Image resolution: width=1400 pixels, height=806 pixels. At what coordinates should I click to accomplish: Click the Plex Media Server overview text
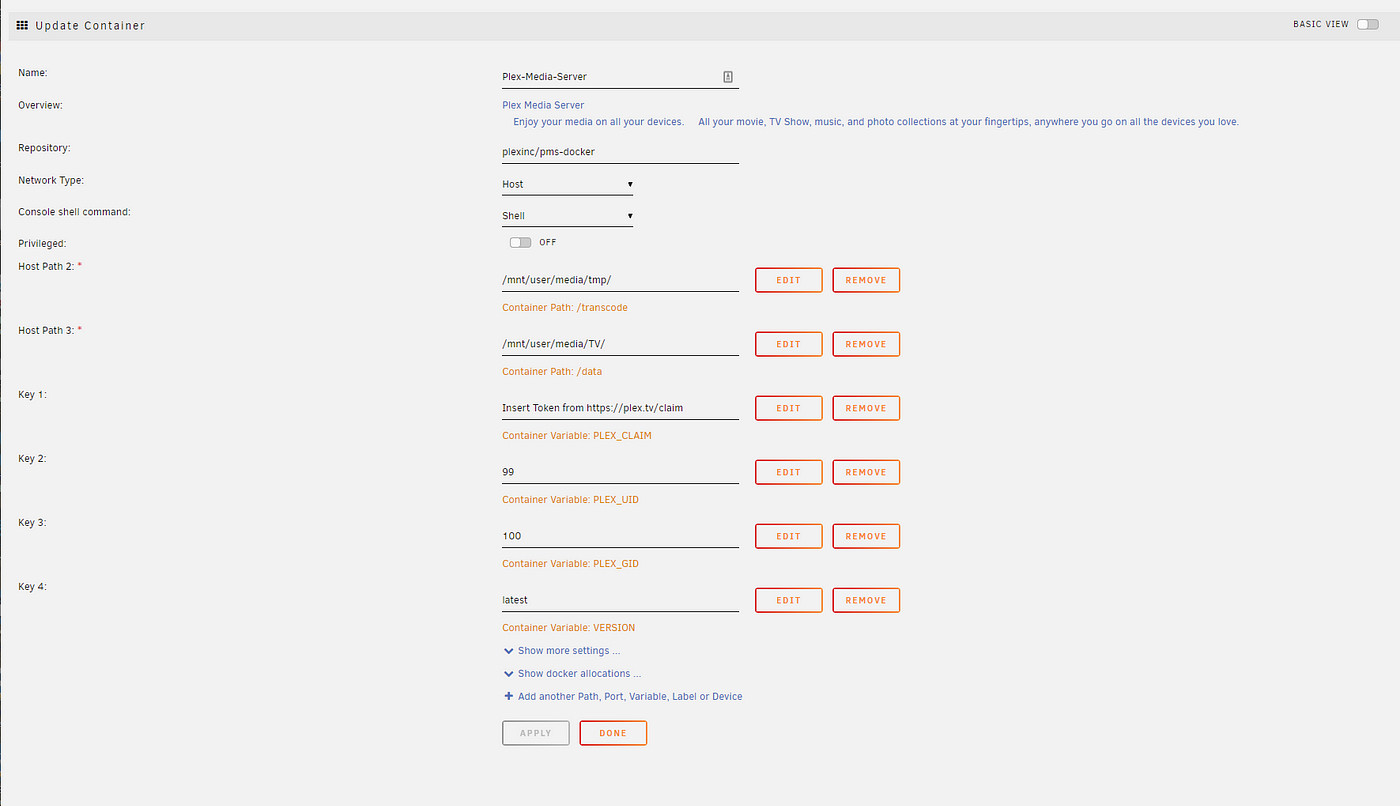click(543, 105)
